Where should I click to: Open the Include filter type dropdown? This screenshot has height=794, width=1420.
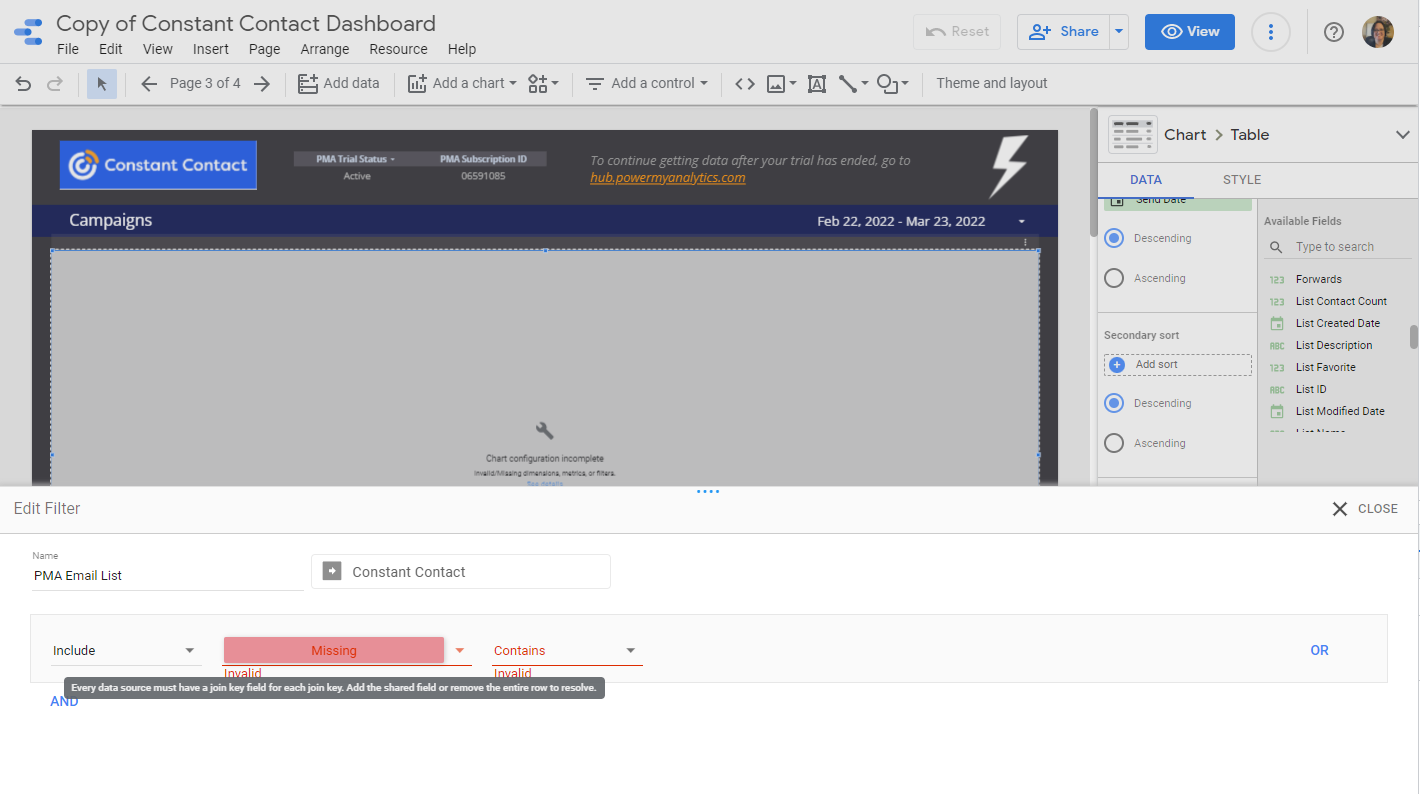point(124,651)
